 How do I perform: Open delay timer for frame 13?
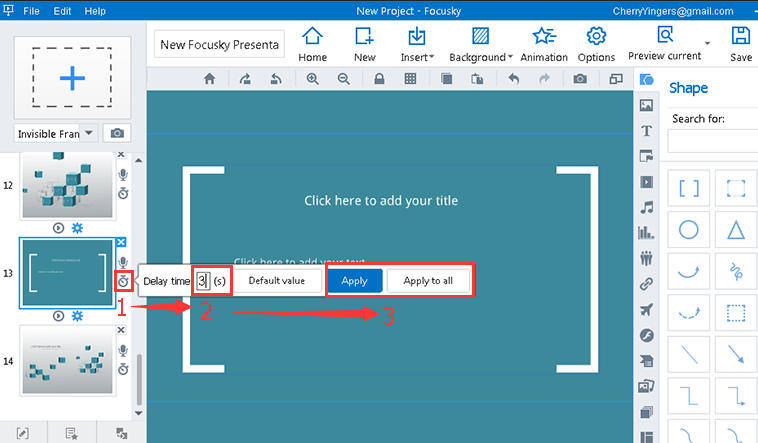pyautogui.click(x=124, y=281)
